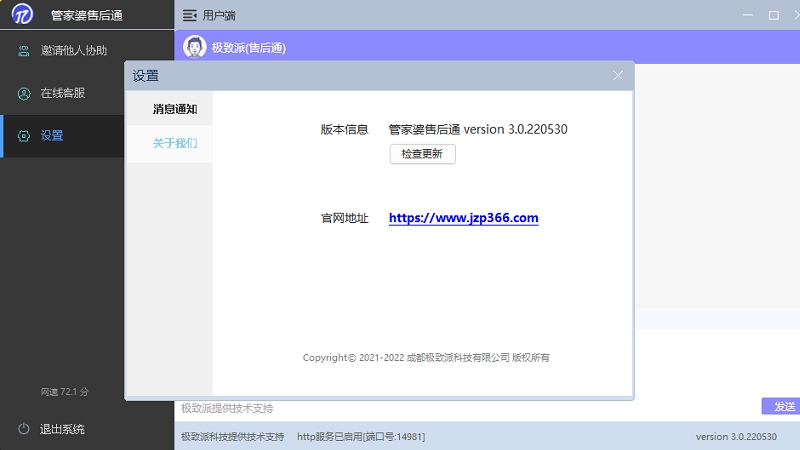Select the 关于我们 tab
Viewport: 800px width, 450px height.
[x=174, y=143]
